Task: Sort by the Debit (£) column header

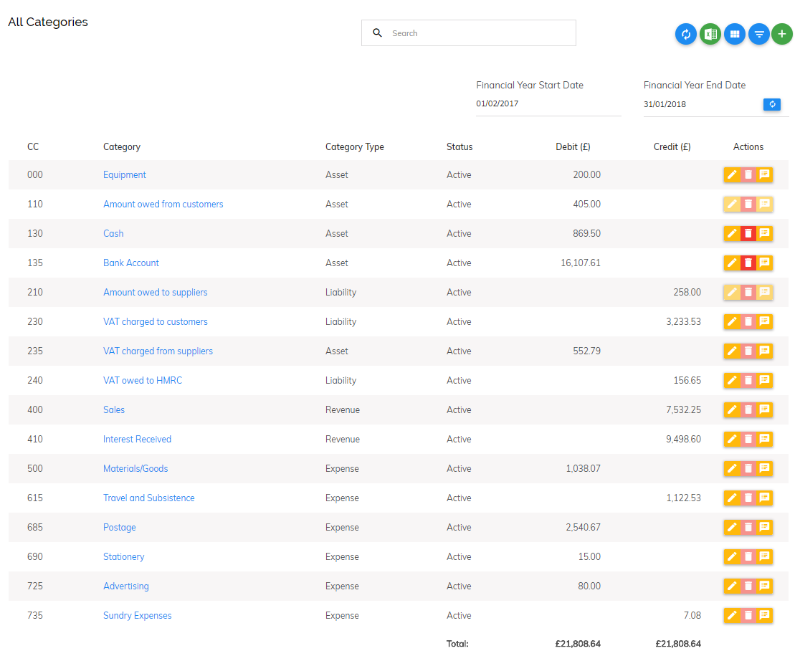Action: (573, 147)
